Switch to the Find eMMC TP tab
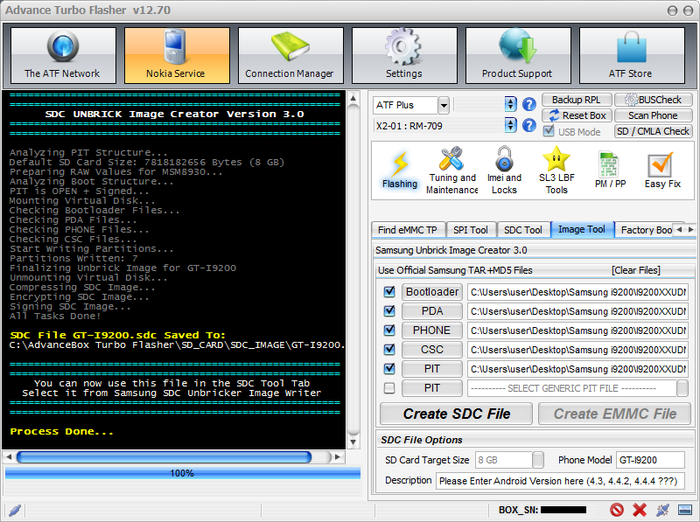This screenshot has height=522, width=700. click(x=407, y=230)
